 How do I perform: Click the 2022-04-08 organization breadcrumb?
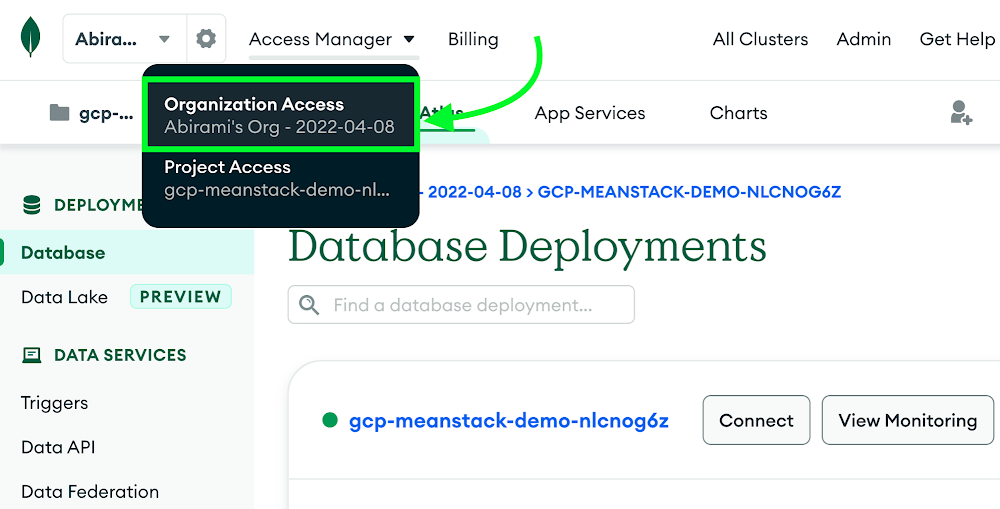coord(474,191)
